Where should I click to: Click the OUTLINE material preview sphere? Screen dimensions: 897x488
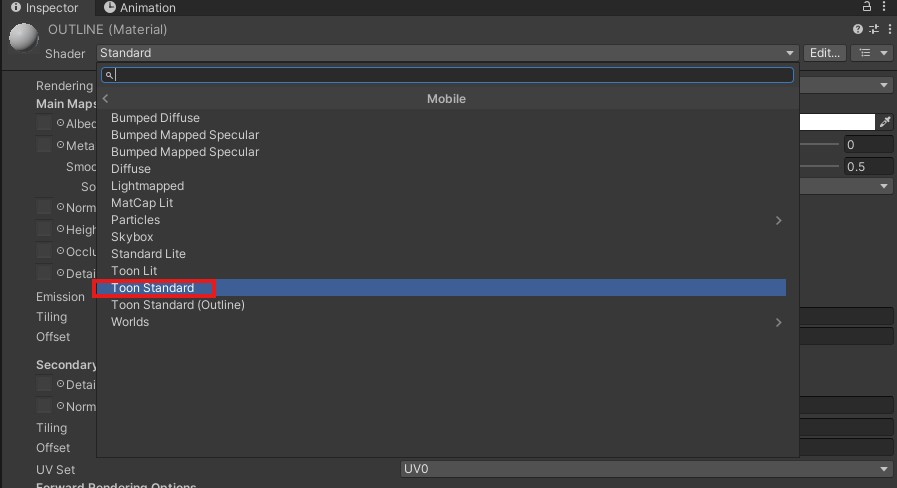point(23,39)
